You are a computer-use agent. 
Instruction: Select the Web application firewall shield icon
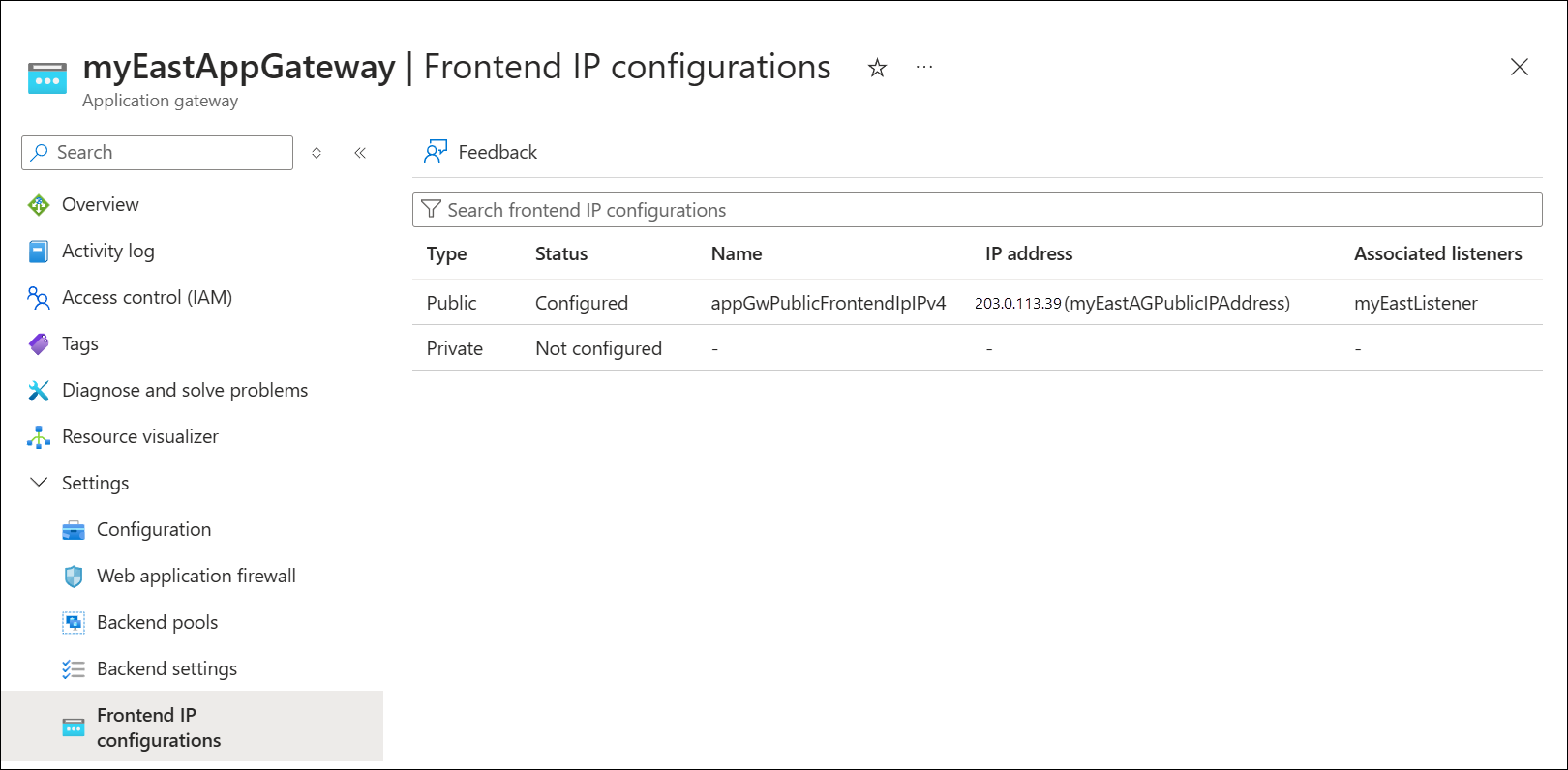[x=74, y=576]
